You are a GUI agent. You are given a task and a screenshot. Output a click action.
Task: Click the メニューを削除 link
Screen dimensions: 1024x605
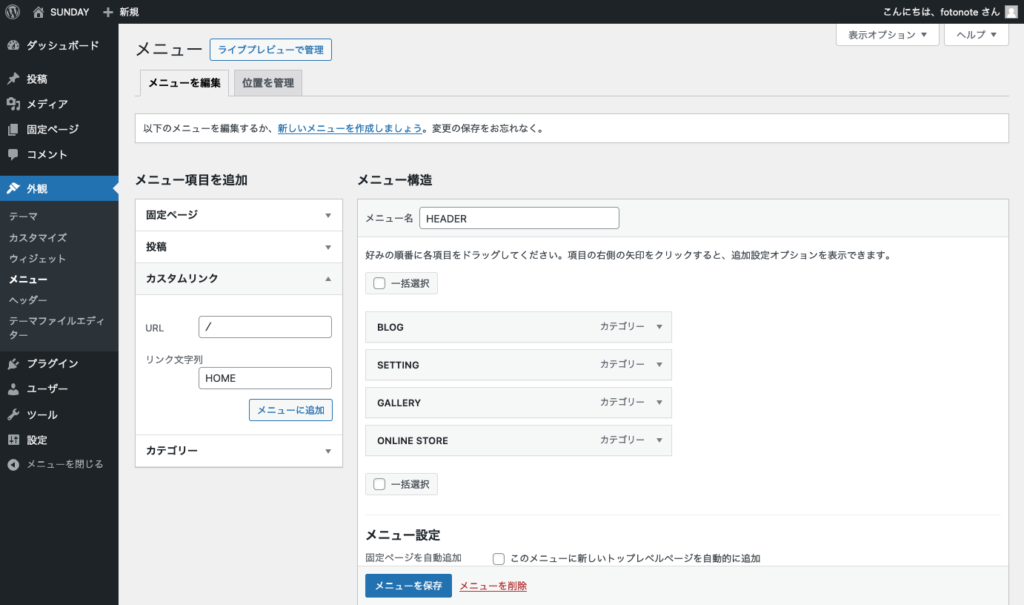[x=493, y=586]
